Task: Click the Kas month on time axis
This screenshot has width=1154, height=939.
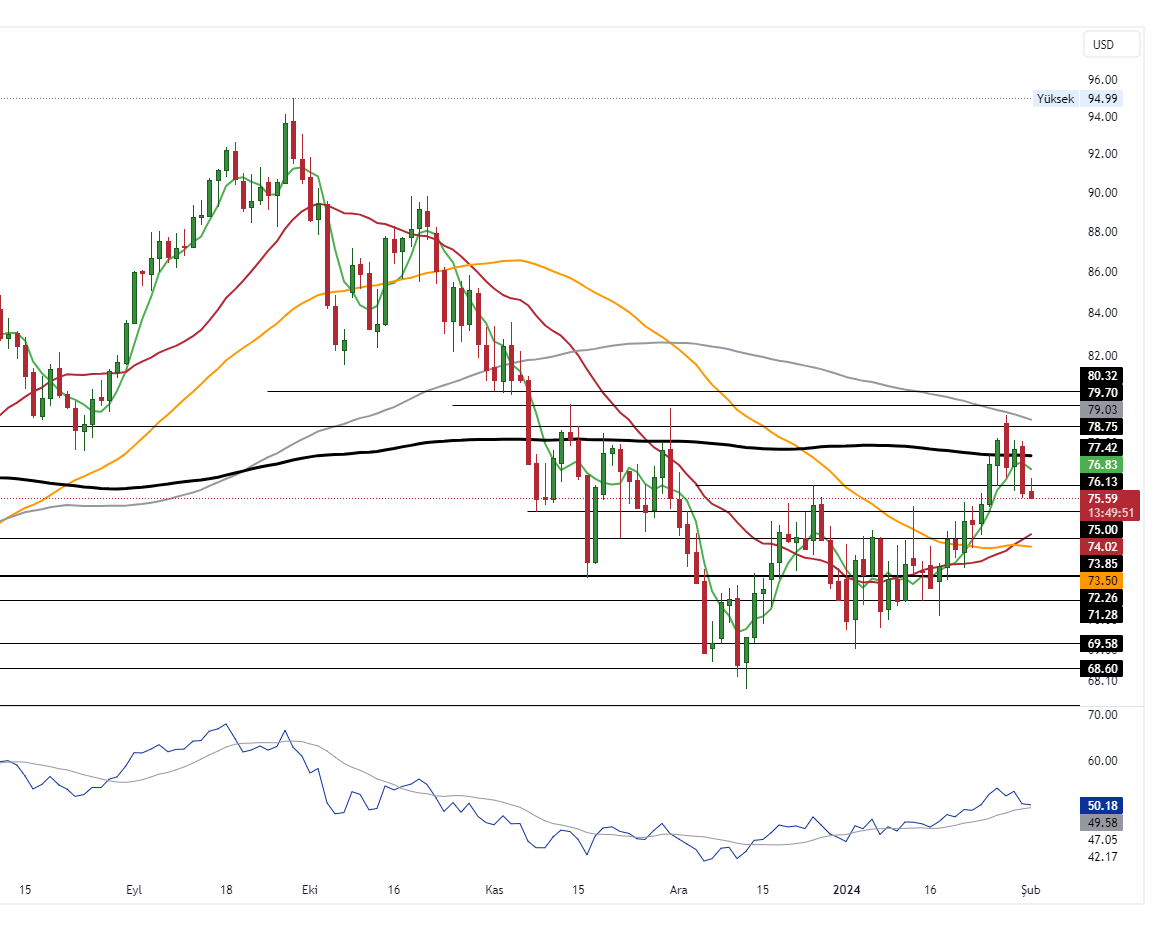Action: (x=494, y=889)
